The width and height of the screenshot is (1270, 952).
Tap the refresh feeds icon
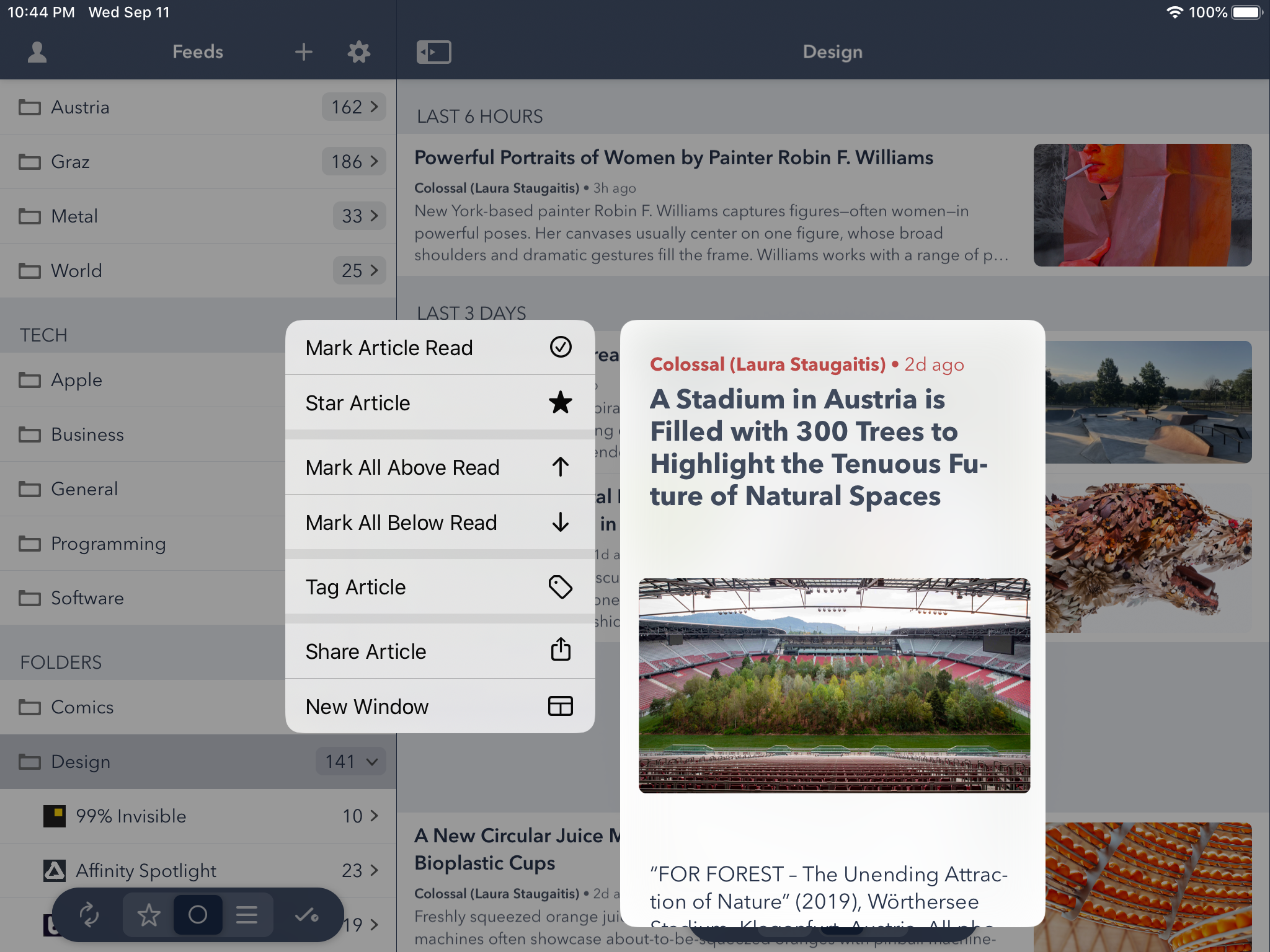pyautogui.click(x=89, y=915)
